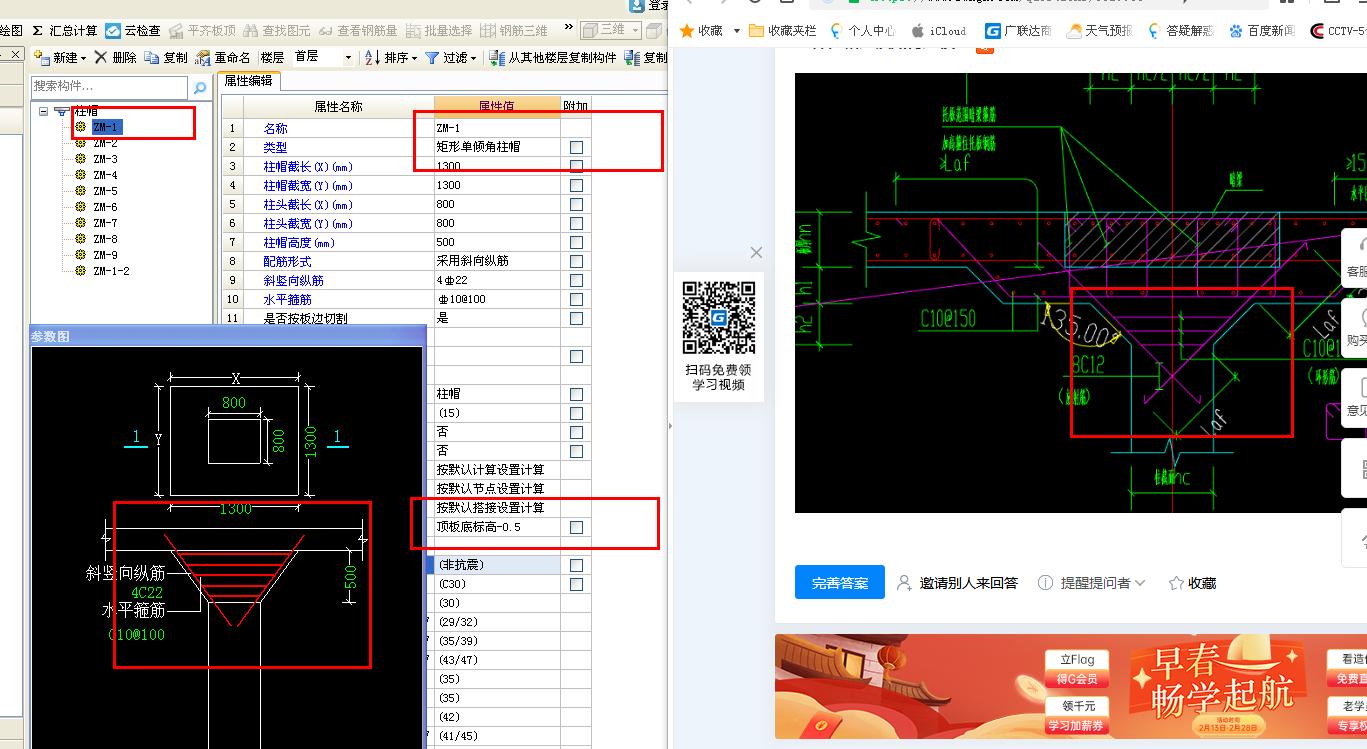
Task: Tick 附加 checkbox for 柱头截宽(Y) row
Action: coord(576,223)
